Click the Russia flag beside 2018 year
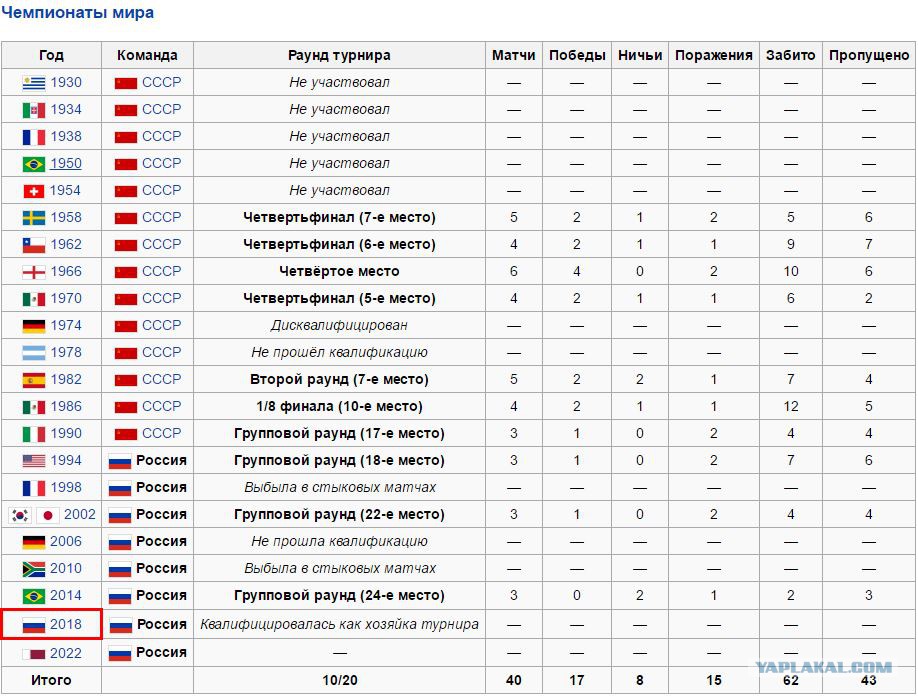This screenshot has width=918, height=697. pyautogui.click(x=33, y=625)
